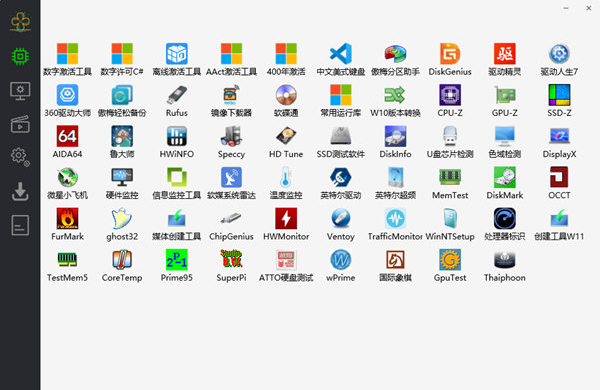The image size is (603, 390).
Task: Launch FurMark
Action: click(67, 224)
